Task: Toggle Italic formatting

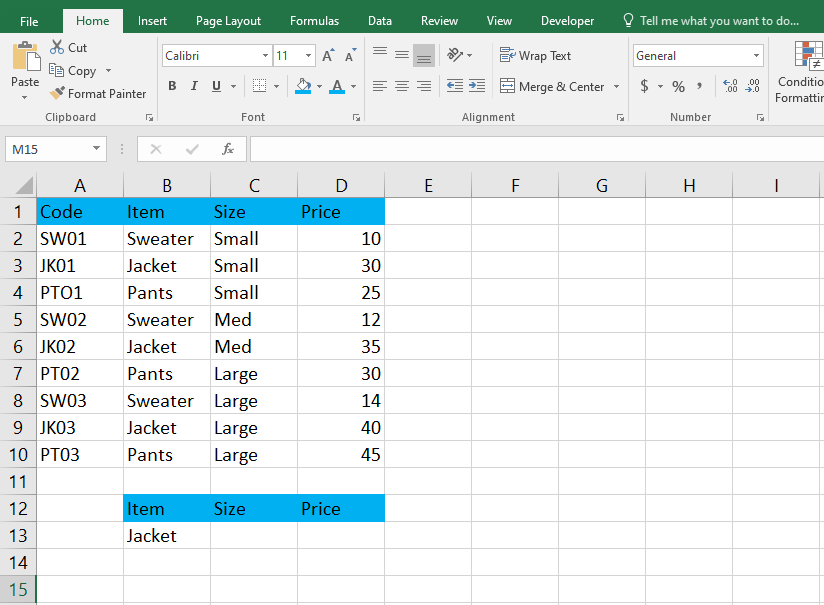Action: click(x=194, y=86)
